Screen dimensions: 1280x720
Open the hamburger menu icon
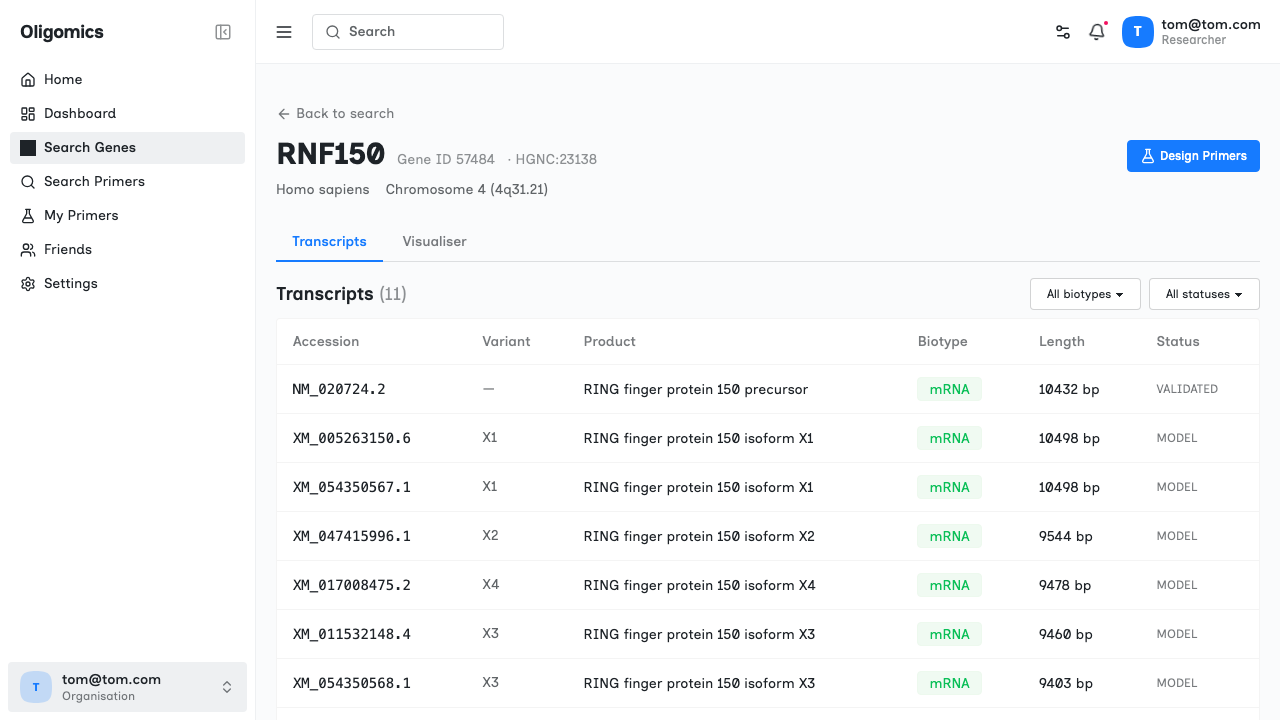click(284, 32)
